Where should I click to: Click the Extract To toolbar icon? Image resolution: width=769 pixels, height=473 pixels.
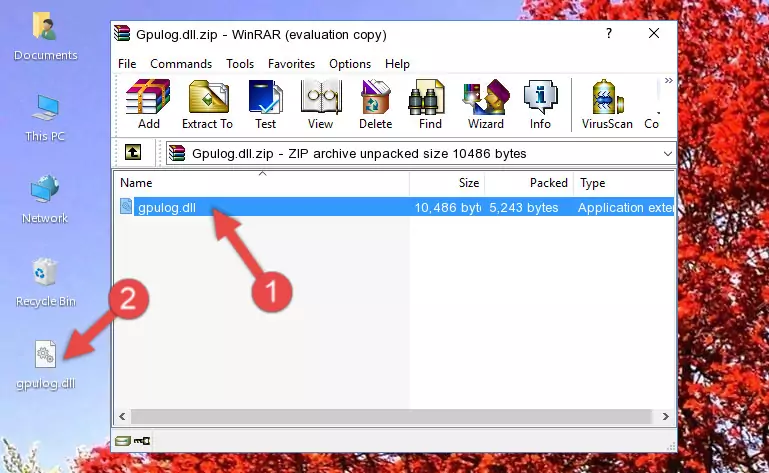[207, 105]
